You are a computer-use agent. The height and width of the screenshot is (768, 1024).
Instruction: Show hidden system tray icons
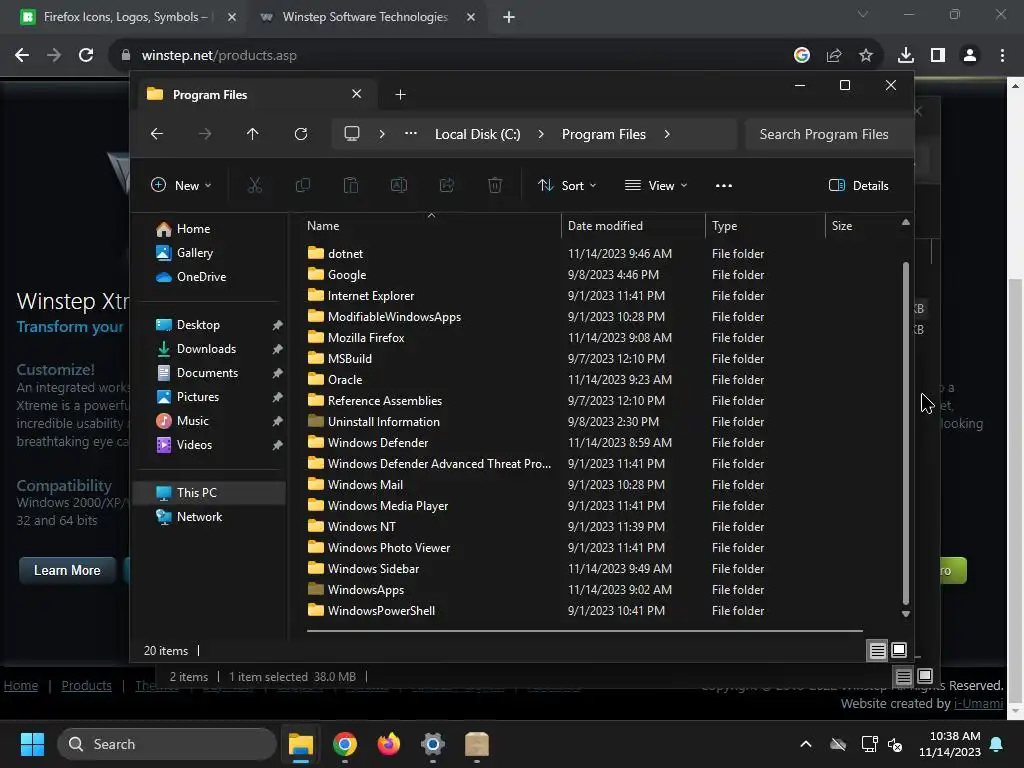click(806, 744)
